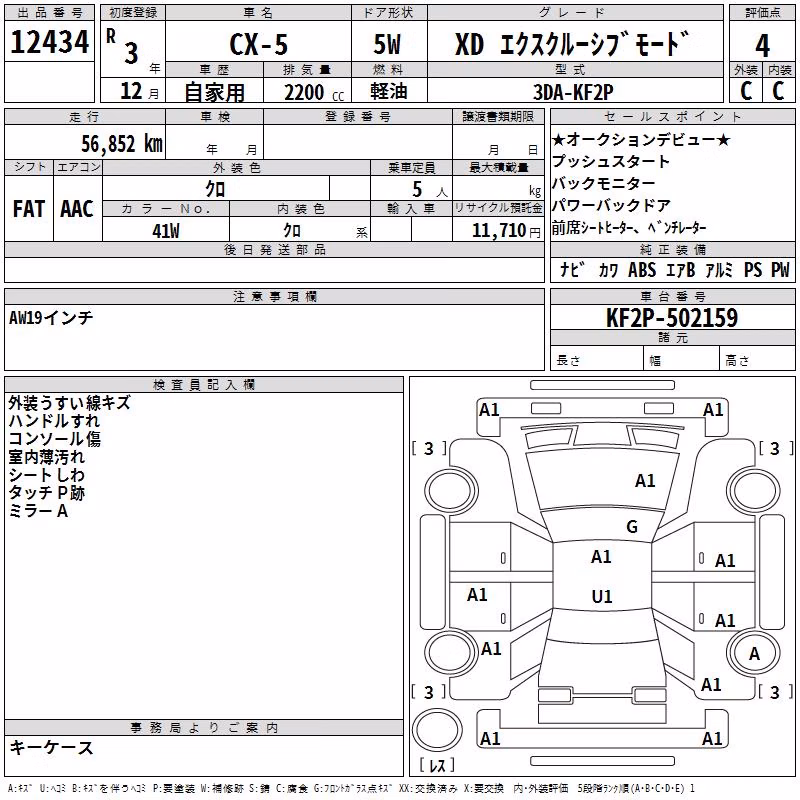Click ★オークションデビュー★ sales point
The width and height of the screenshot is (800, 800).
click(x=641, y=139)
